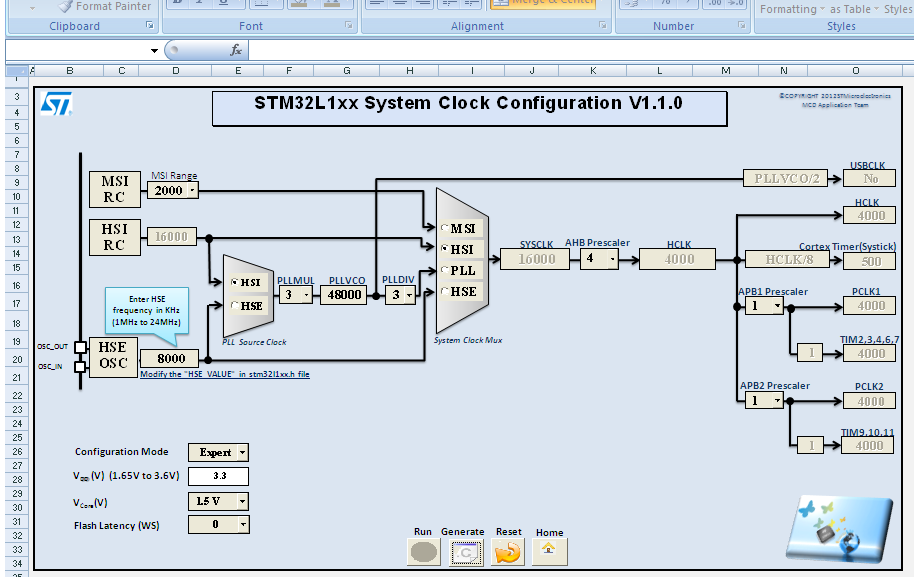Select column L header

(659, 71)
